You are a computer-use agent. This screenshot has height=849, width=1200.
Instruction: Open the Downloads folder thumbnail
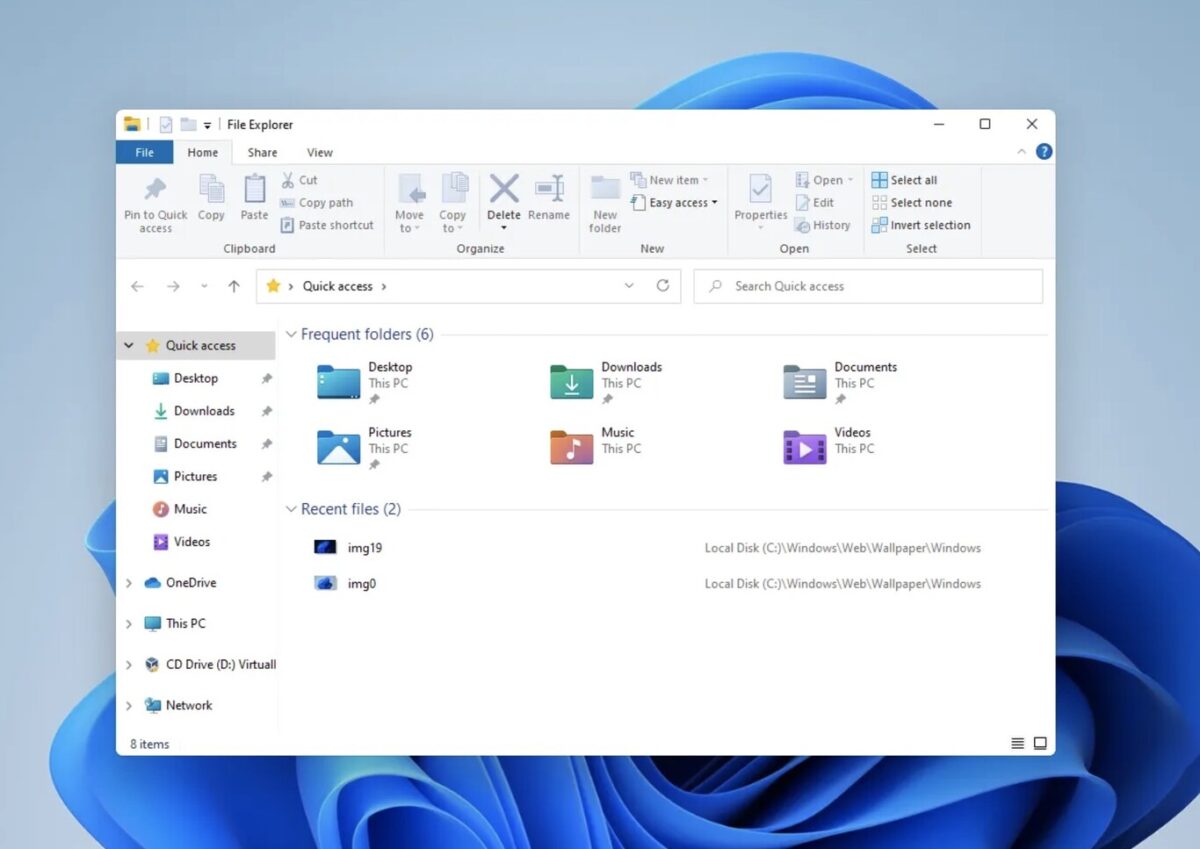click(570, 382)
